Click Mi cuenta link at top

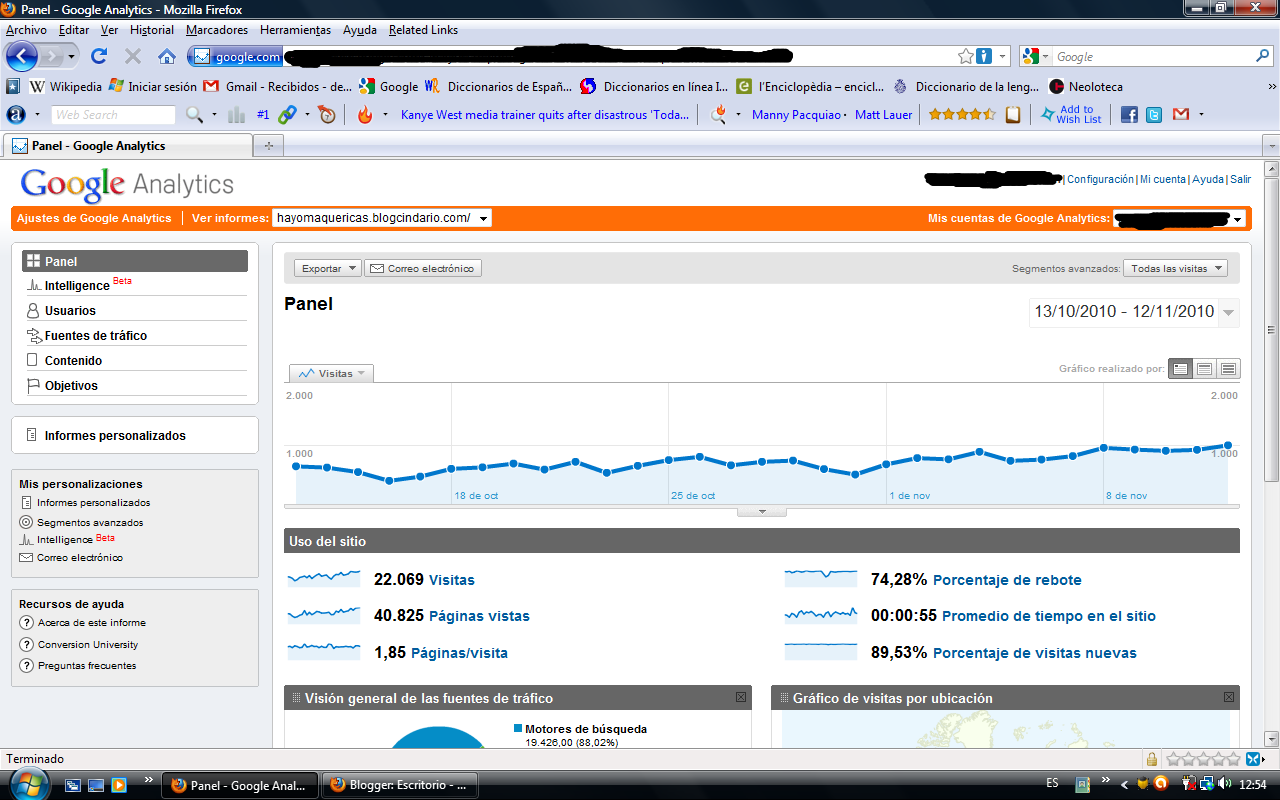(1162, 179)
